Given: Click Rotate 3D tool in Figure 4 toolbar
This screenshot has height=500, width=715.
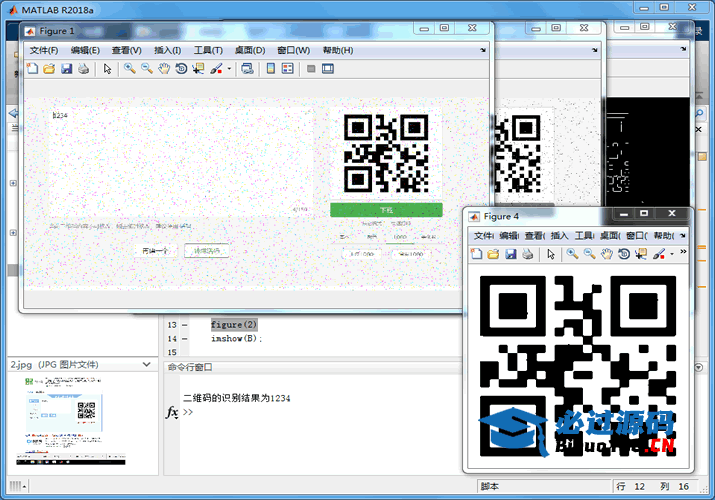Looking at the screenshot, I should point(624,254).
